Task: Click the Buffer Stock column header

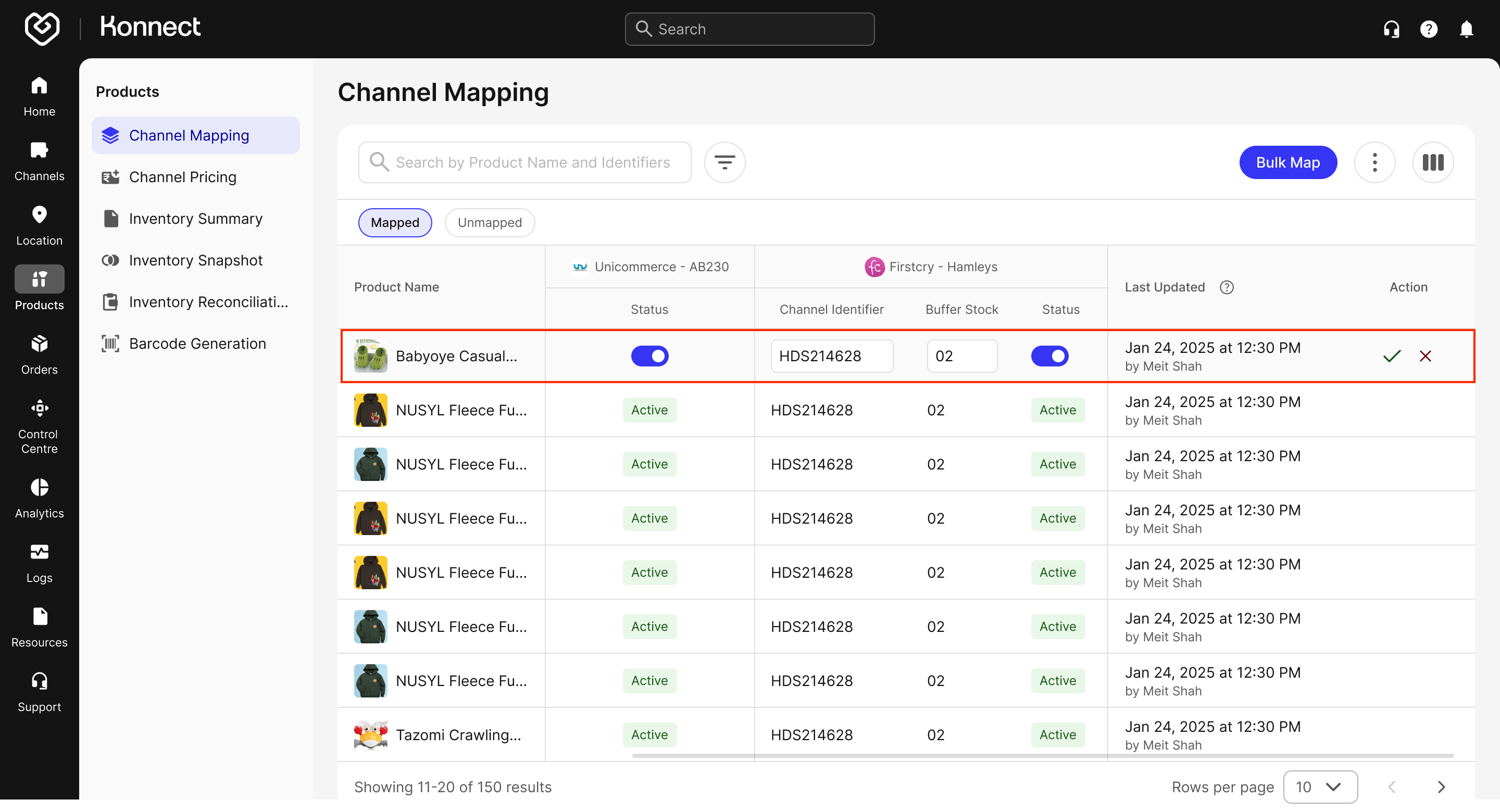Action: tap(962, 310)
